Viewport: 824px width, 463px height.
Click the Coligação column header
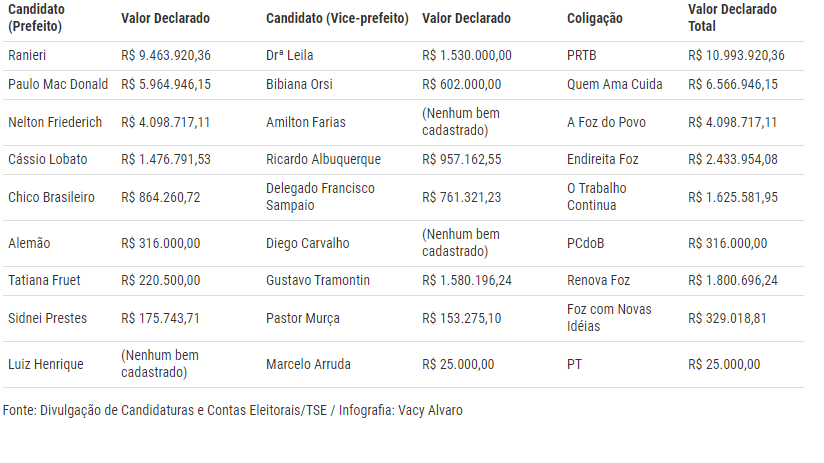click(x=594, y=18)
